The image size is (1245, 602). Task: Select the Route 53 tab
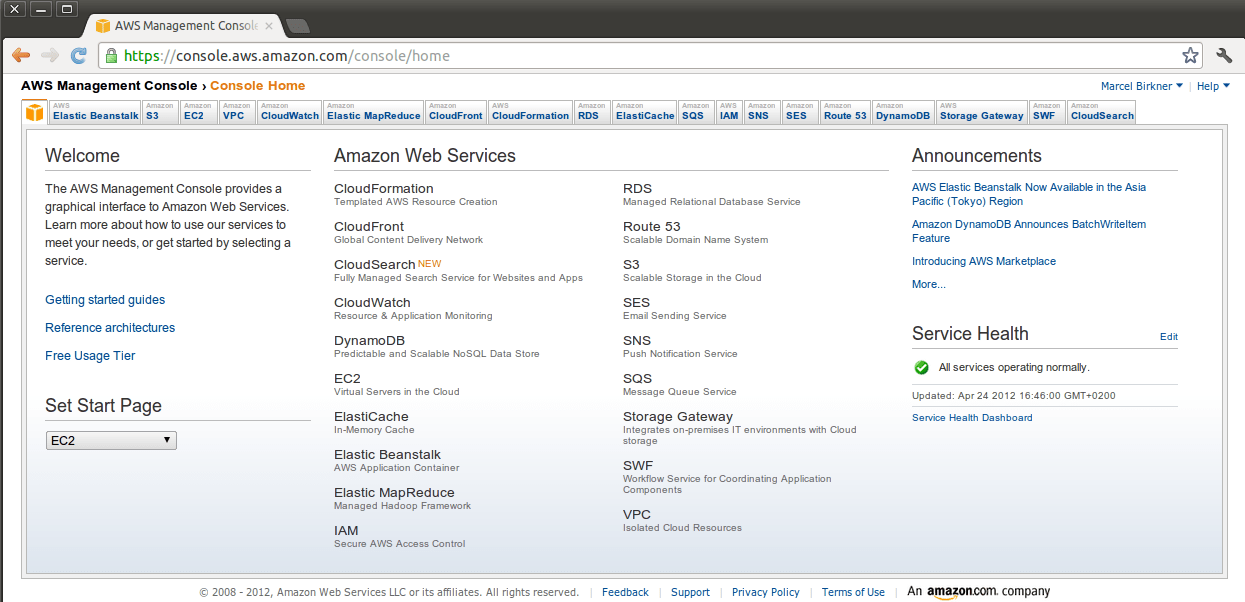click(x=844, y=112)
